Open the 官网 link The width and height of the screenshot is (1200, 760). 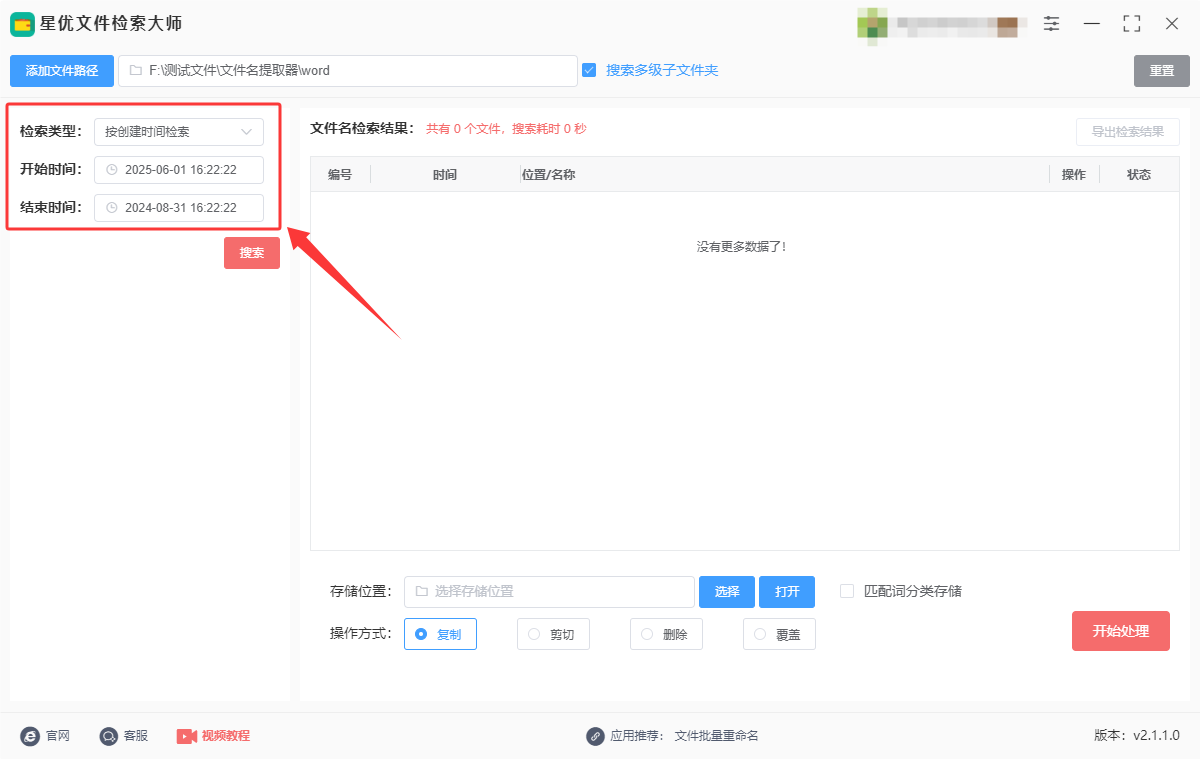58,736
